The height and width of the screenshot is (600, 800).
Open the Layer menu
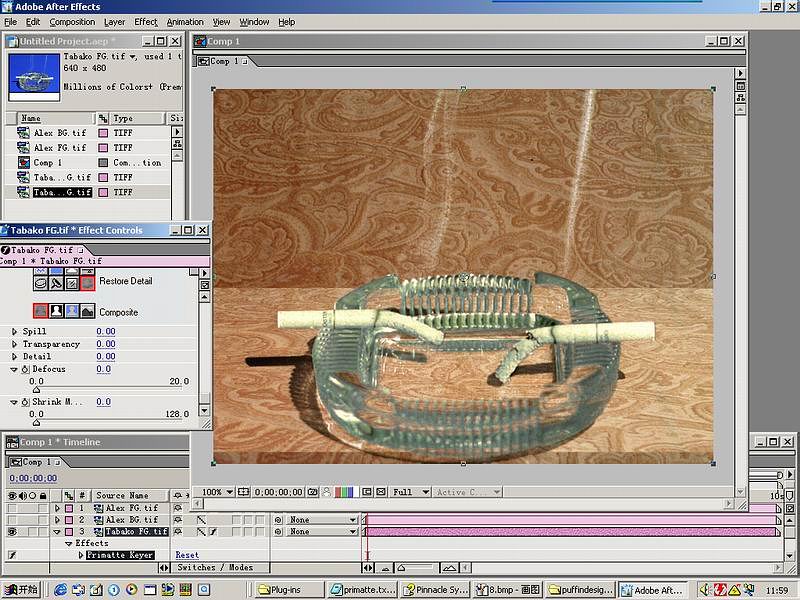tap(114, 22)
